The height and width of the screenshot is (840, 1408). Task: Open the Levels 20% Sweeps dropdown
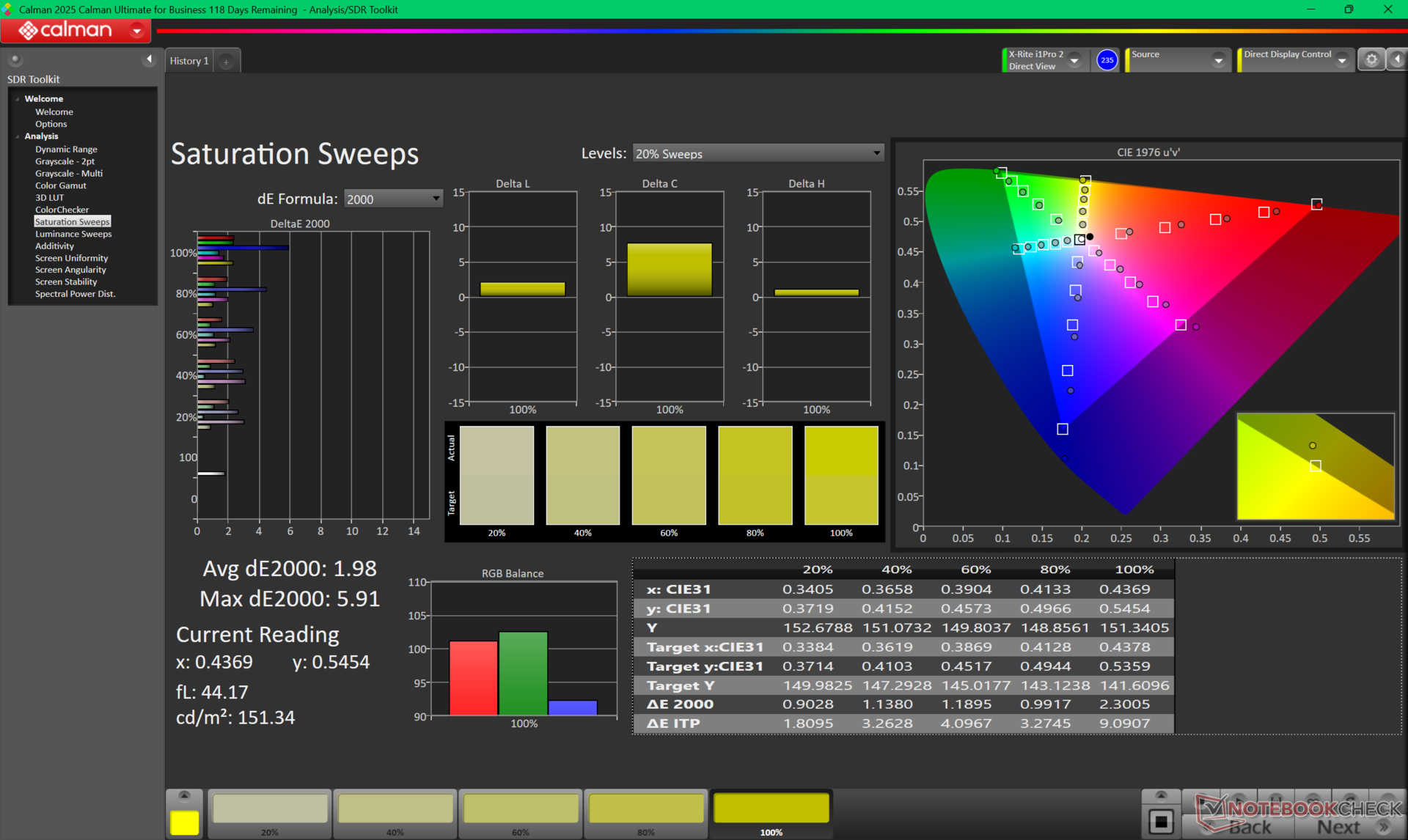[758, 153]
